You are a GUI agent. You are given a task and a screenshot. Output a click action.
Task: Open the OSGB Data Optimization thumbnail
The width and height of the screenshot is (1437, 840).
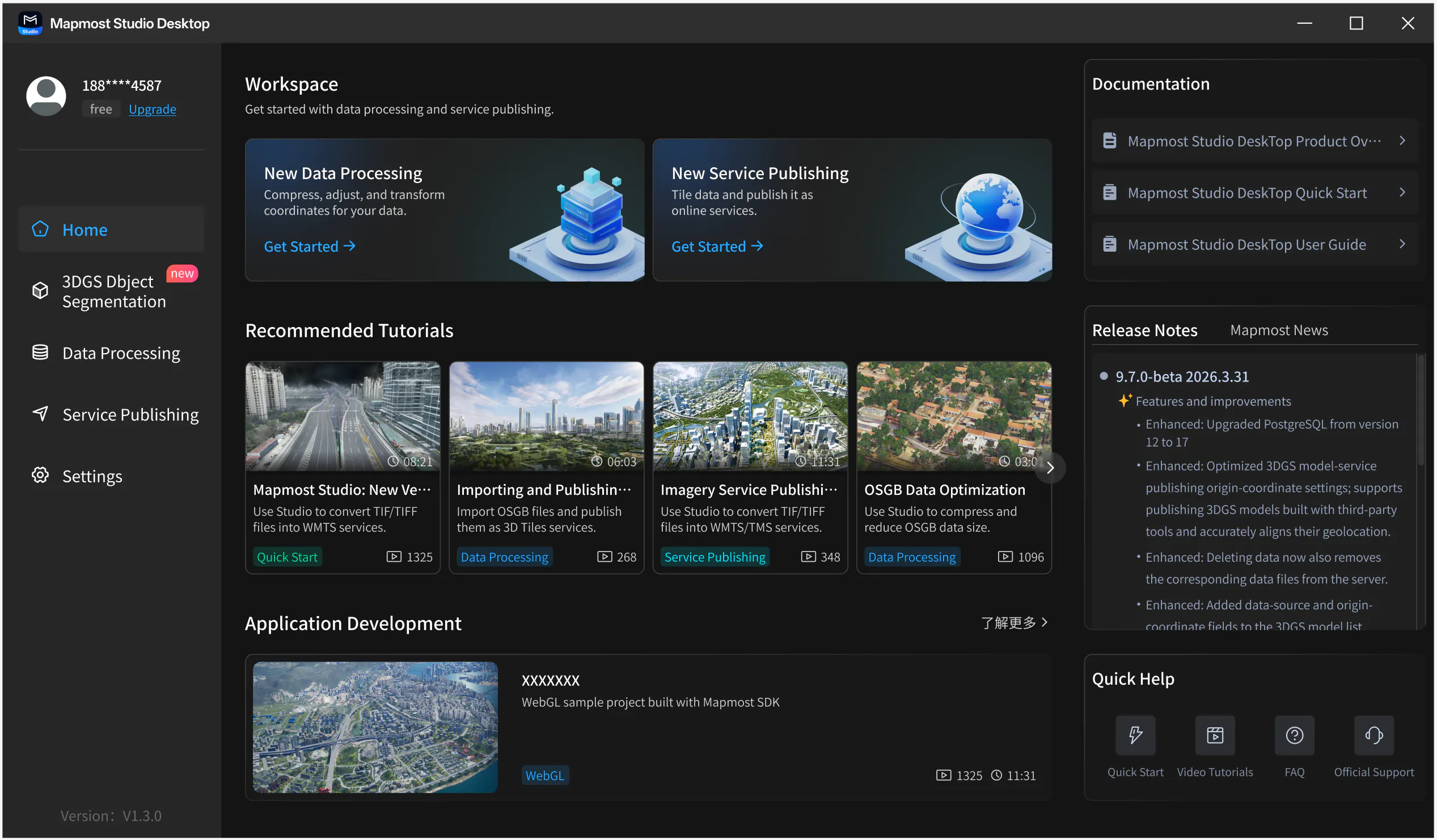point(954,416)
